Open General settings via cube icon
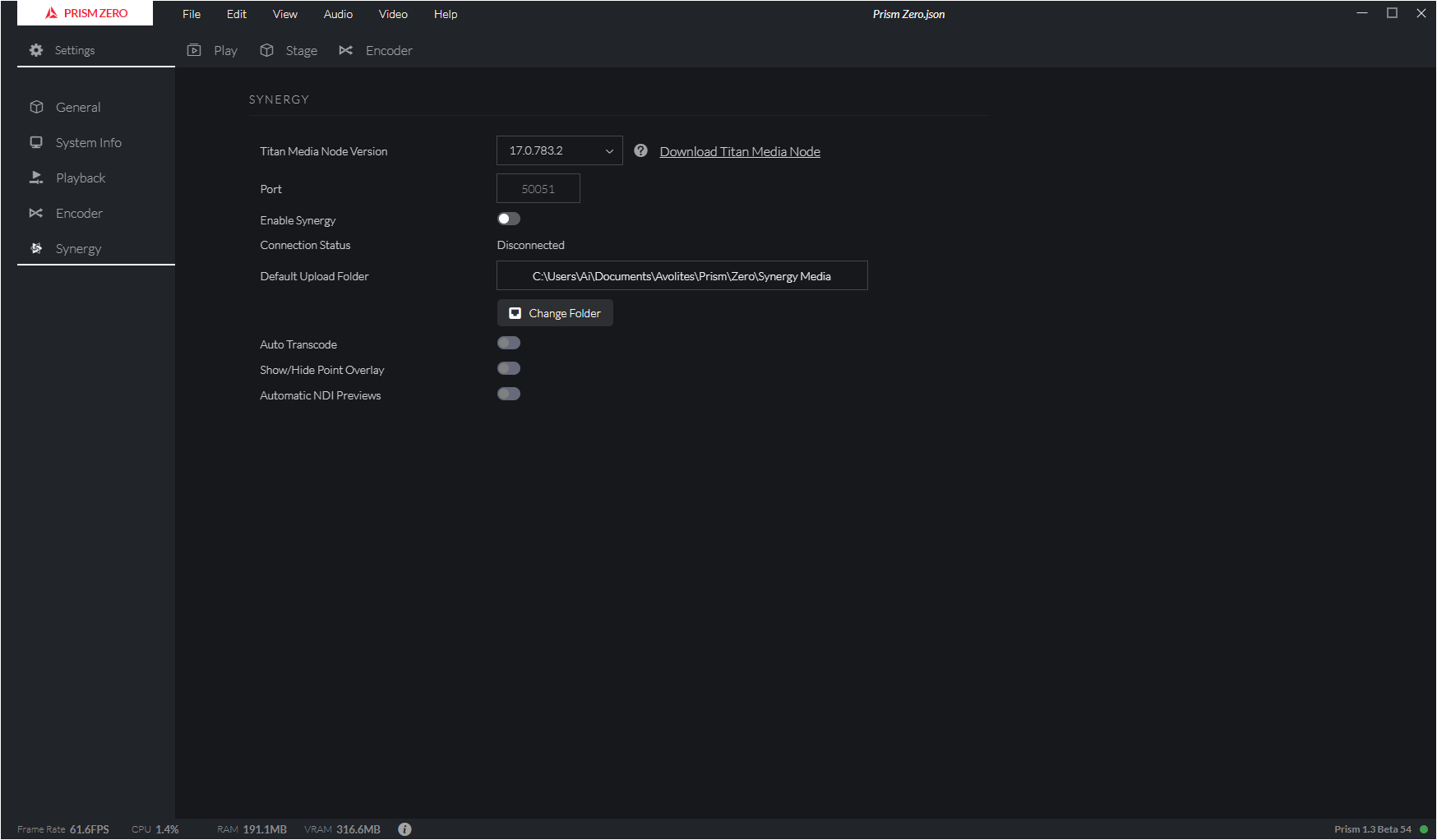Image resolution: width=1437 pixels, height=840 pixels. pos(36,108)
